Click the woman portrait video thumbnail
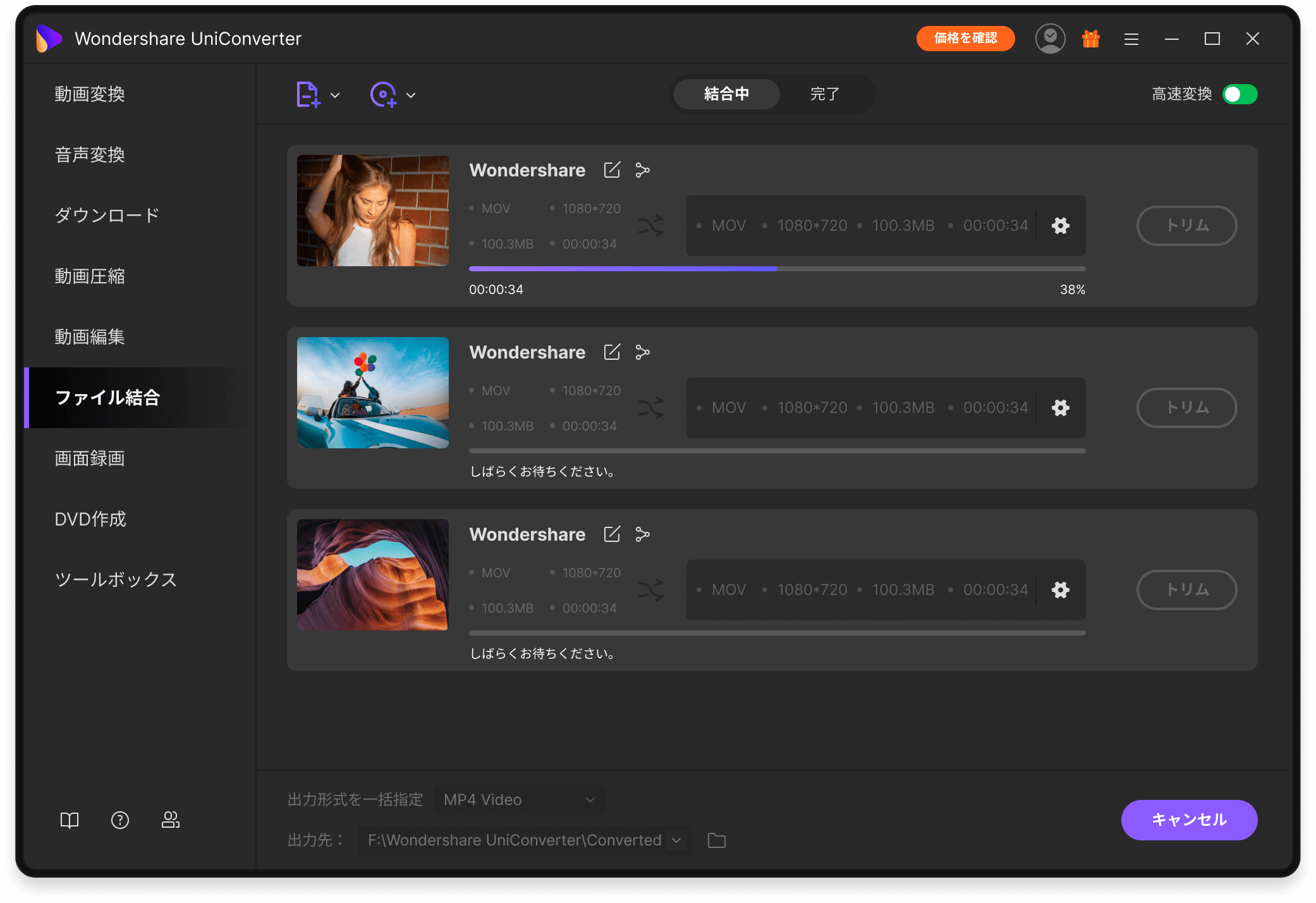The image size is (1316, 903). pos(373,211)
